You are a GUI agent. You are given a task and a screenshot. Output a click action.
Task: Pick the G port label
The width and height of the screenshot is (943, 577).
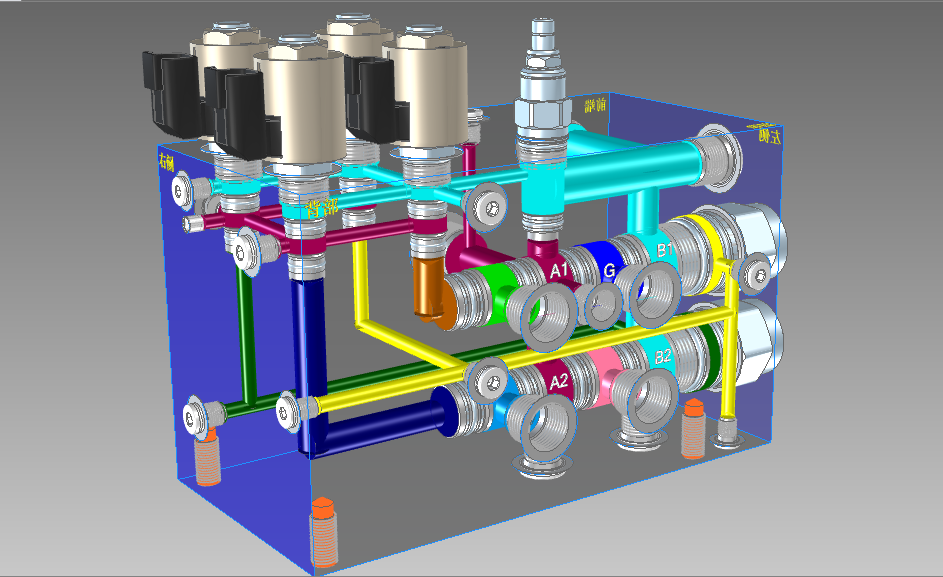click(x=609, y=270)
